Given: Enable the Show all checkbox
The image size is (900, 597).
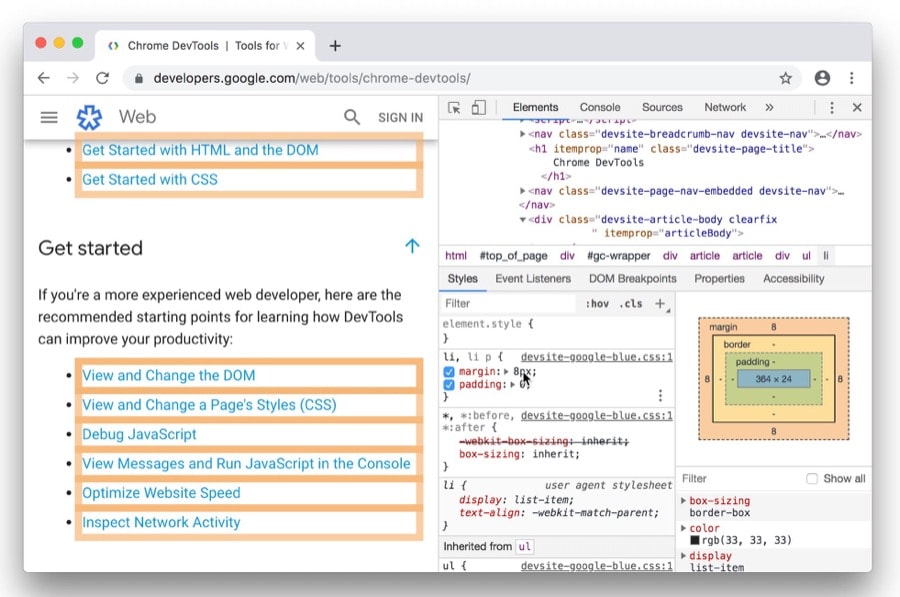Looking at the screenshot, I should pyautogui.click(x=812, y=479).
